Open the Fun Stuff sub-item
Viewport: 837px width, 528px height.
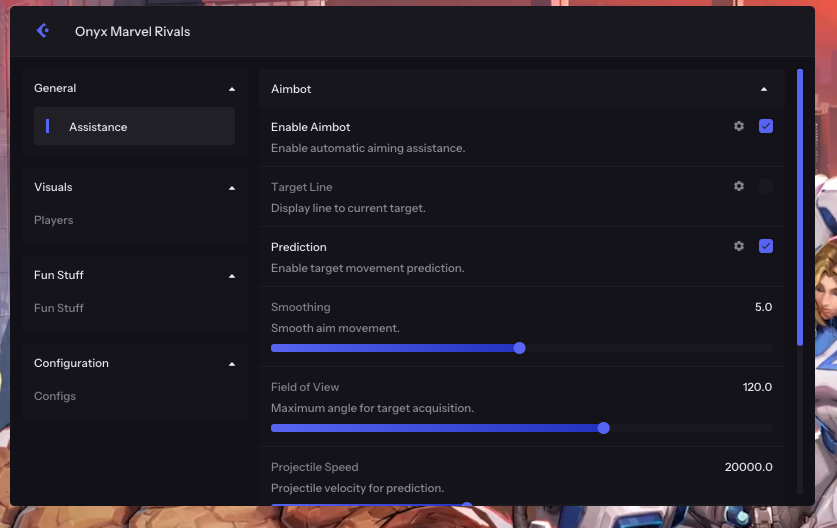[x=59, y=308]
